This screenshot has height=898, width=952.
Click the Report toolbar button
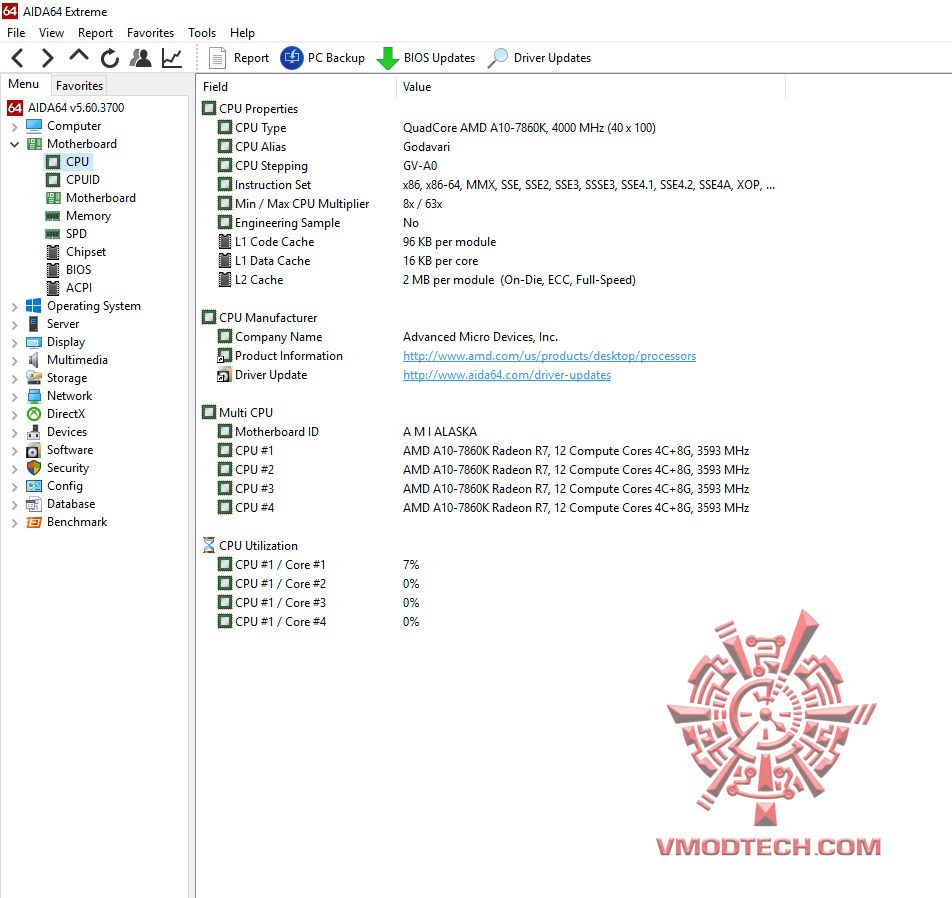239,58
